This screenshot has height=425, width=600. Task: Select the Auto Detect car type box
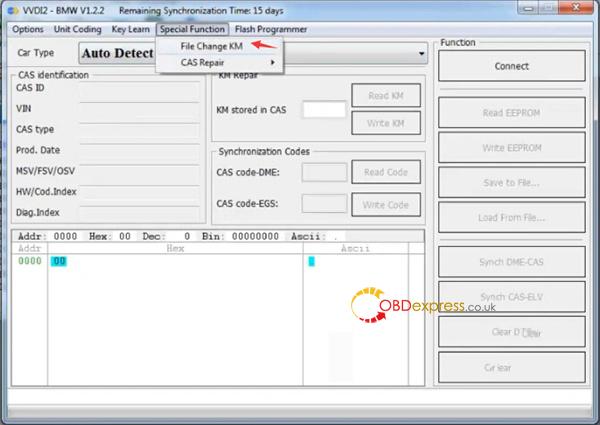[x=253, y=53]
